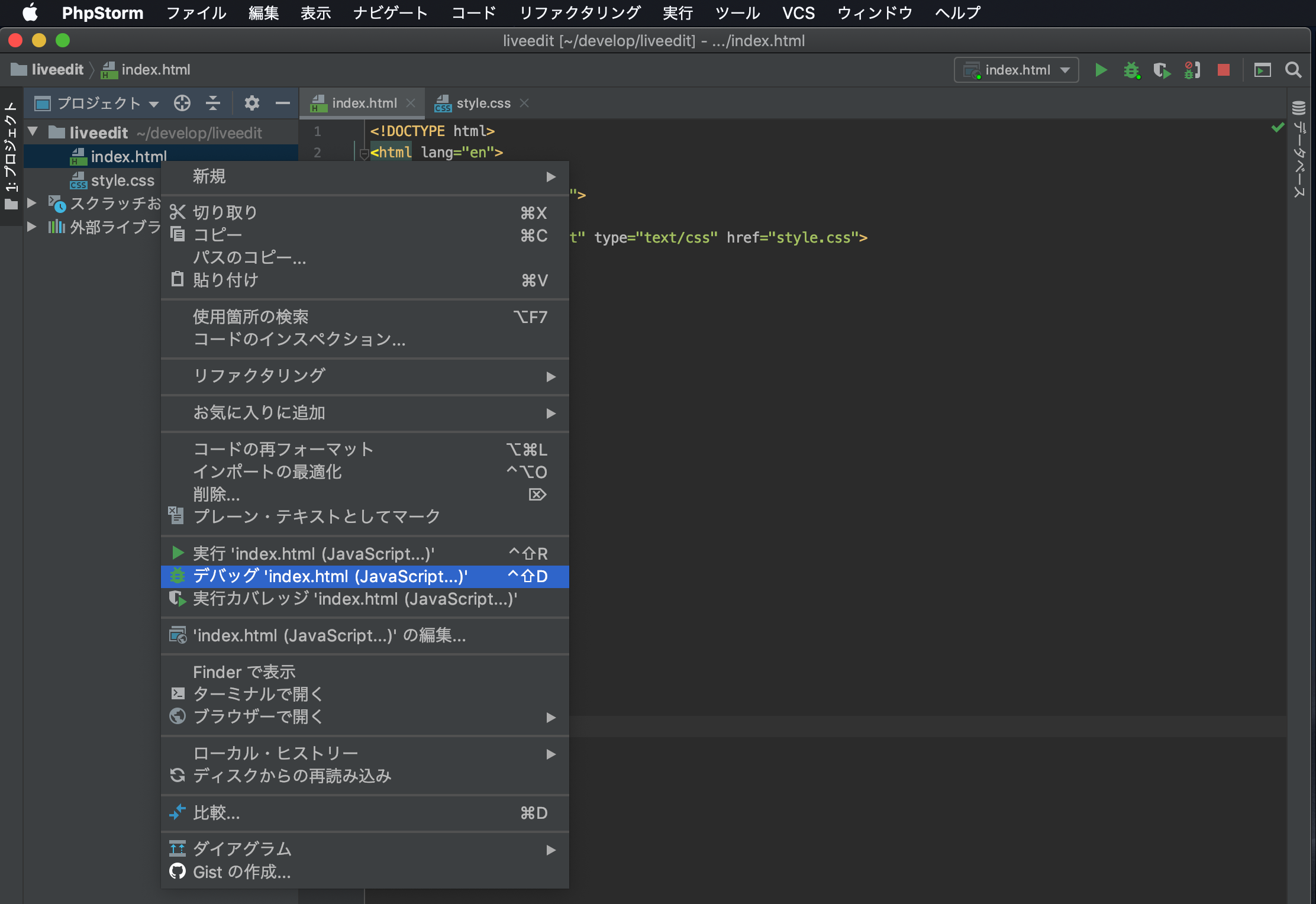Click the Run with Coverage toolbar icon
This screenshot has width=1316, height=904.
point(1162,70)
